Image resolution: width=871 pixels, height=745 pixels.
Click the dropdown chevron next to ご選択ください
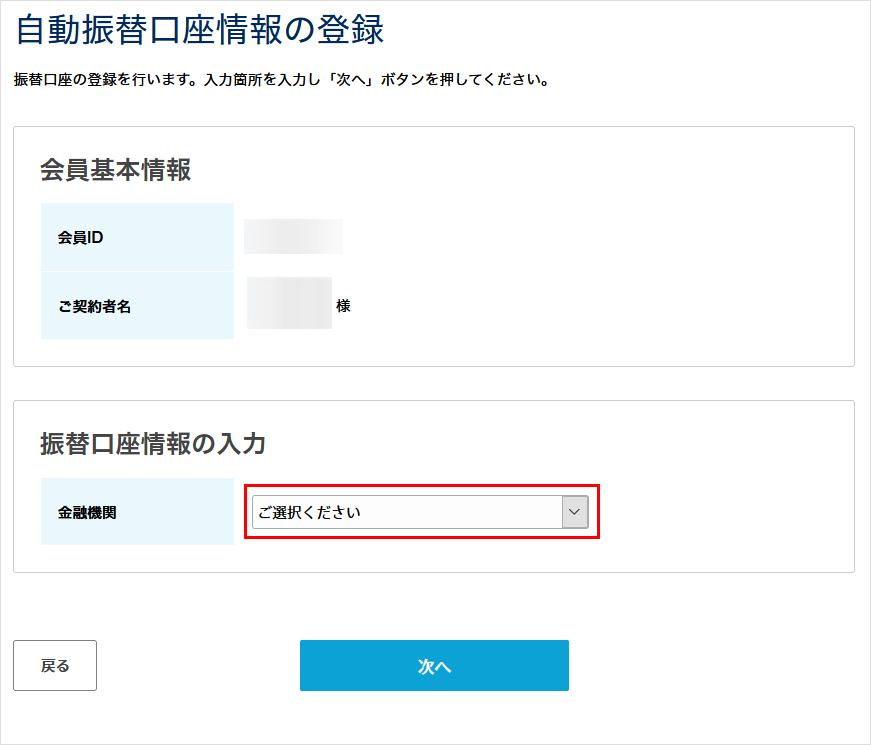(x=572, y=511)
